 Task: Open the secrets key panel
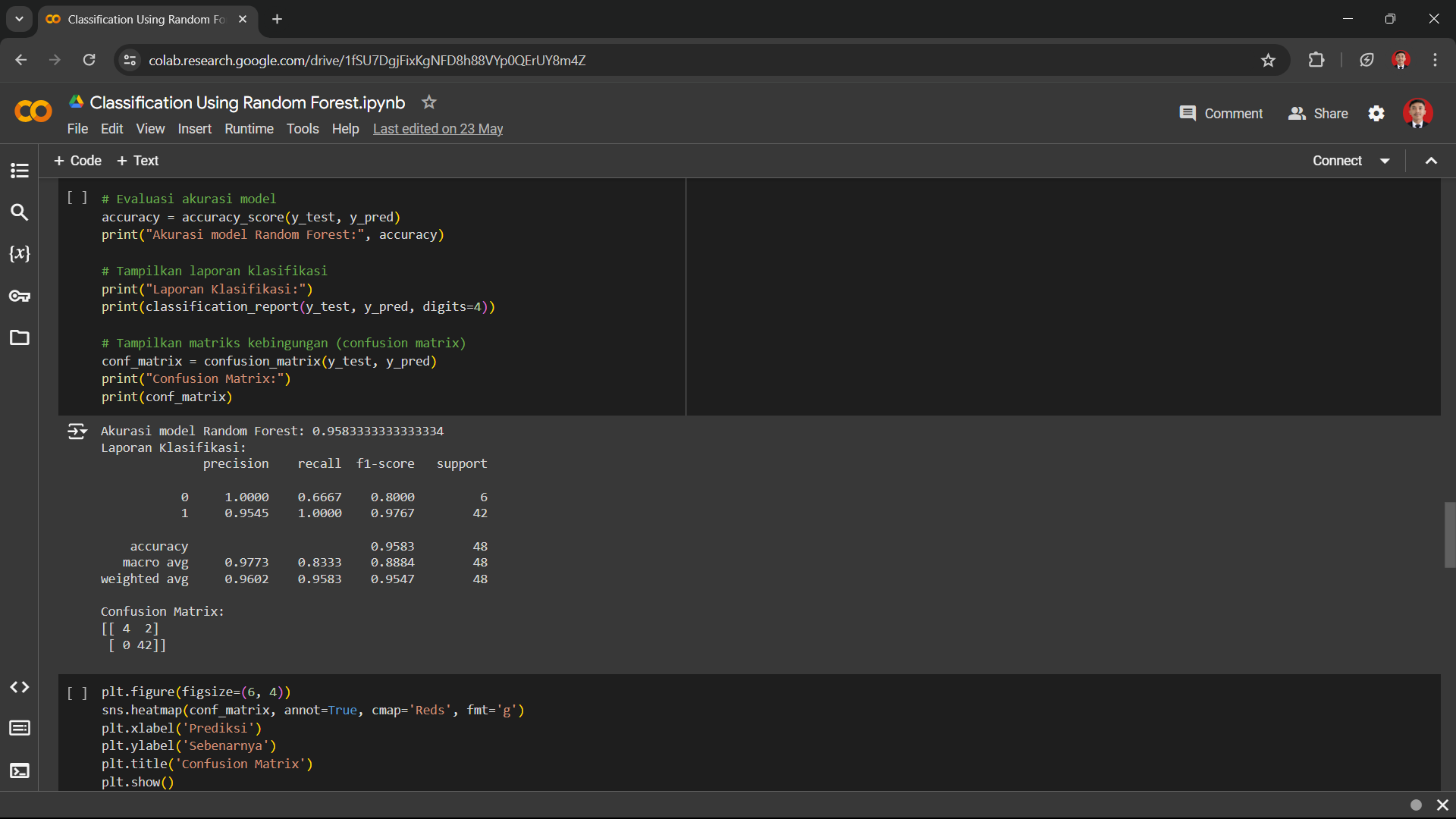pyautogui.click(x=20, y=296)
